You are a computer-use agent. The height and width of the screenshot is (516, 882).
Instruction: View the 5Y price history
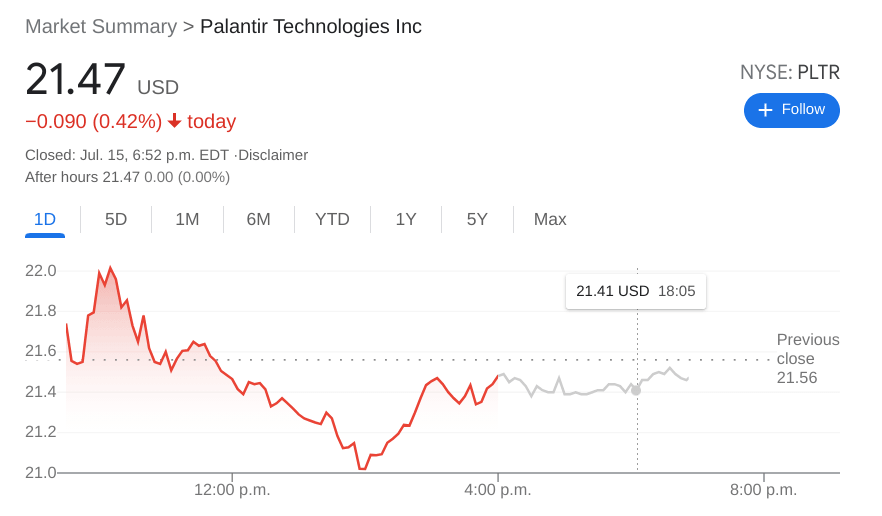point(477,219)
